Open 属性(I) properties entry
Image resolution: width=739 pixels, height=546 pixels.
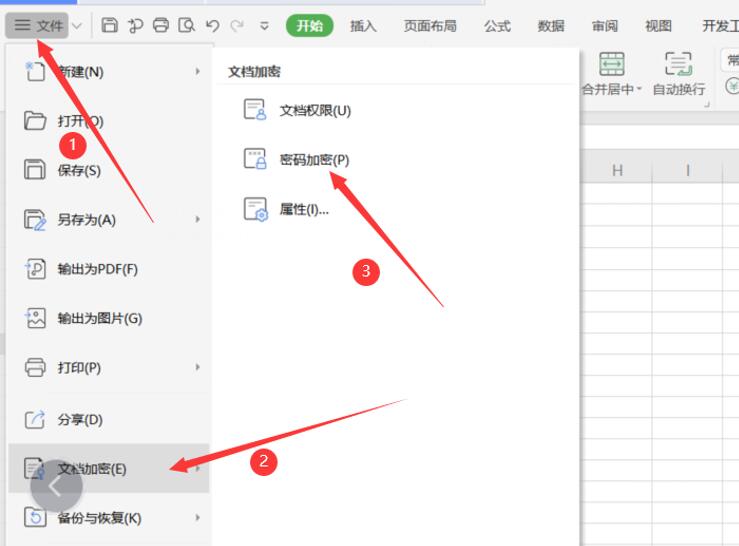[303, 210]
